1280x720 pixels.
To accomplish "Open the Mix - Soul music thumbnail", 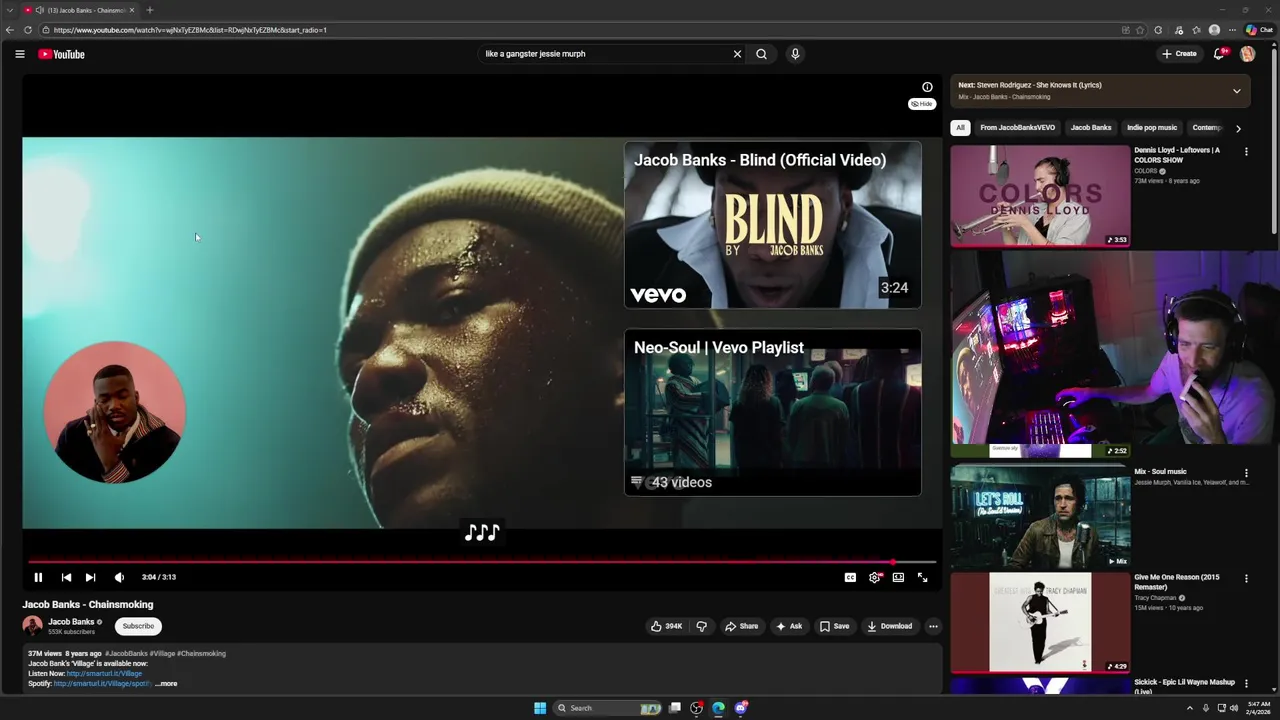I will 1040,517.
